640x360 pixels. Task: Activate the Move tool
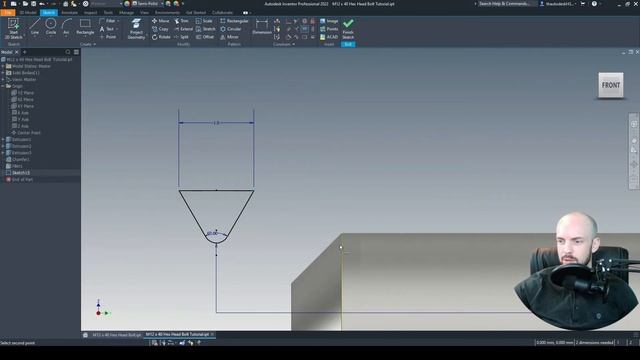(x=160, y=21)
